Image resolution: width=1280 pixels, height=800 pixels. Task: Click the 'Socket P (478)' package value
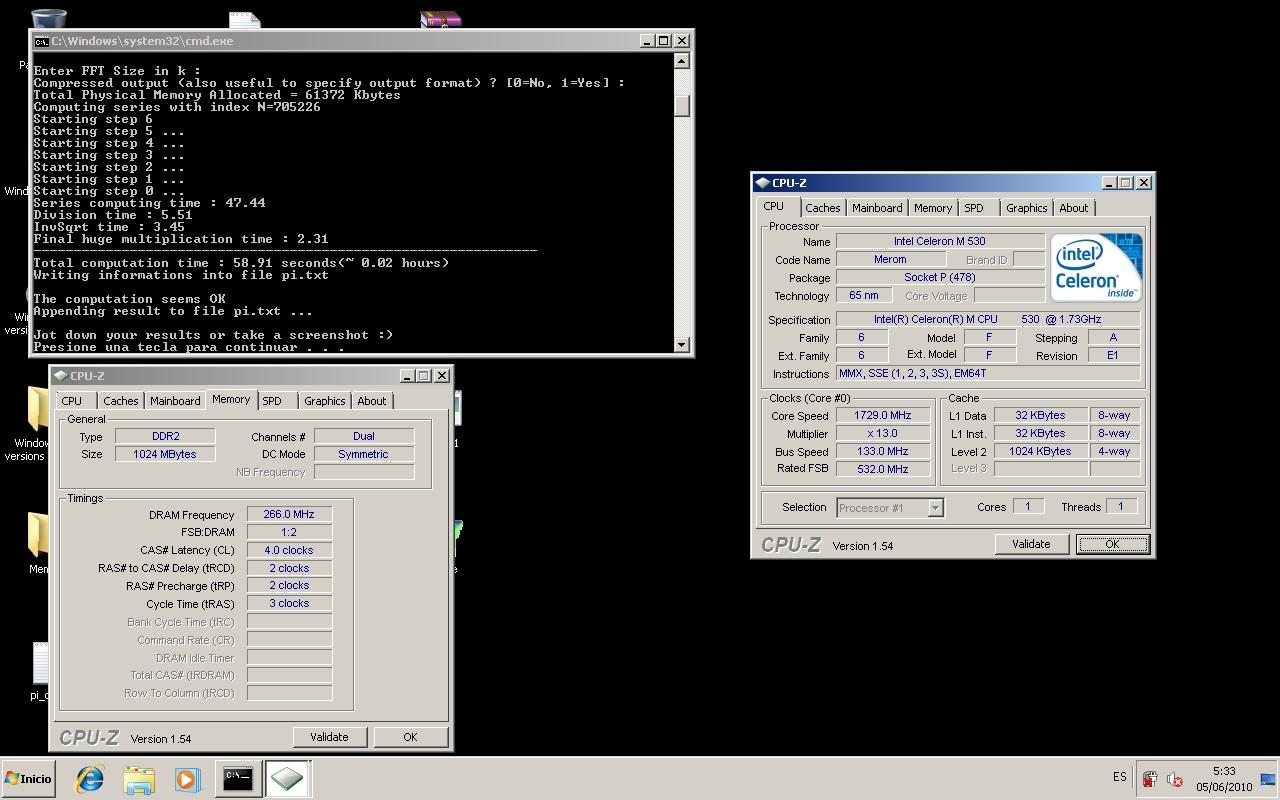(x=940, y=277)
